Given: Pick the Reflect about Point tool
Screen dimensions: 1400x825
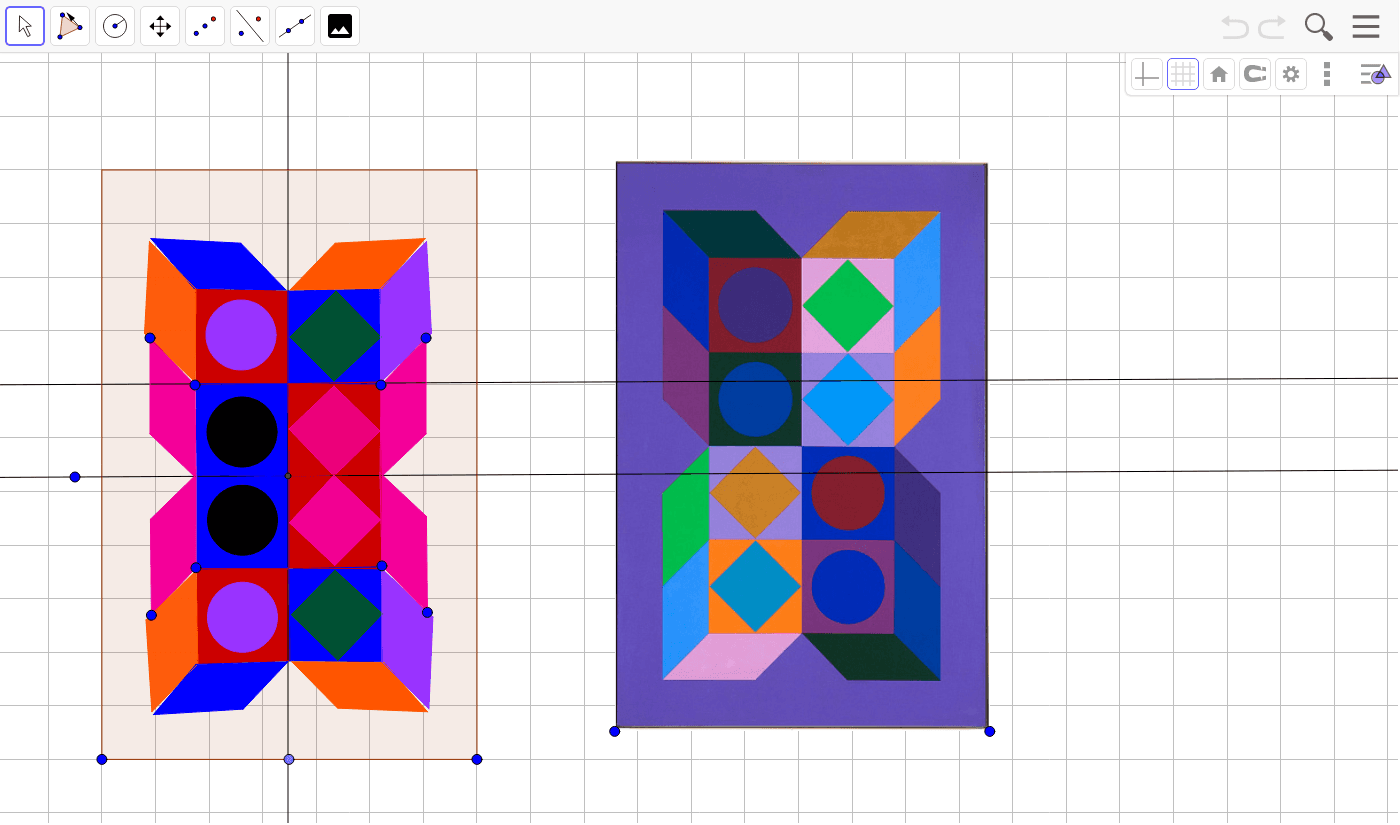Looking at the screenshot, I should [x=205, y=26].
